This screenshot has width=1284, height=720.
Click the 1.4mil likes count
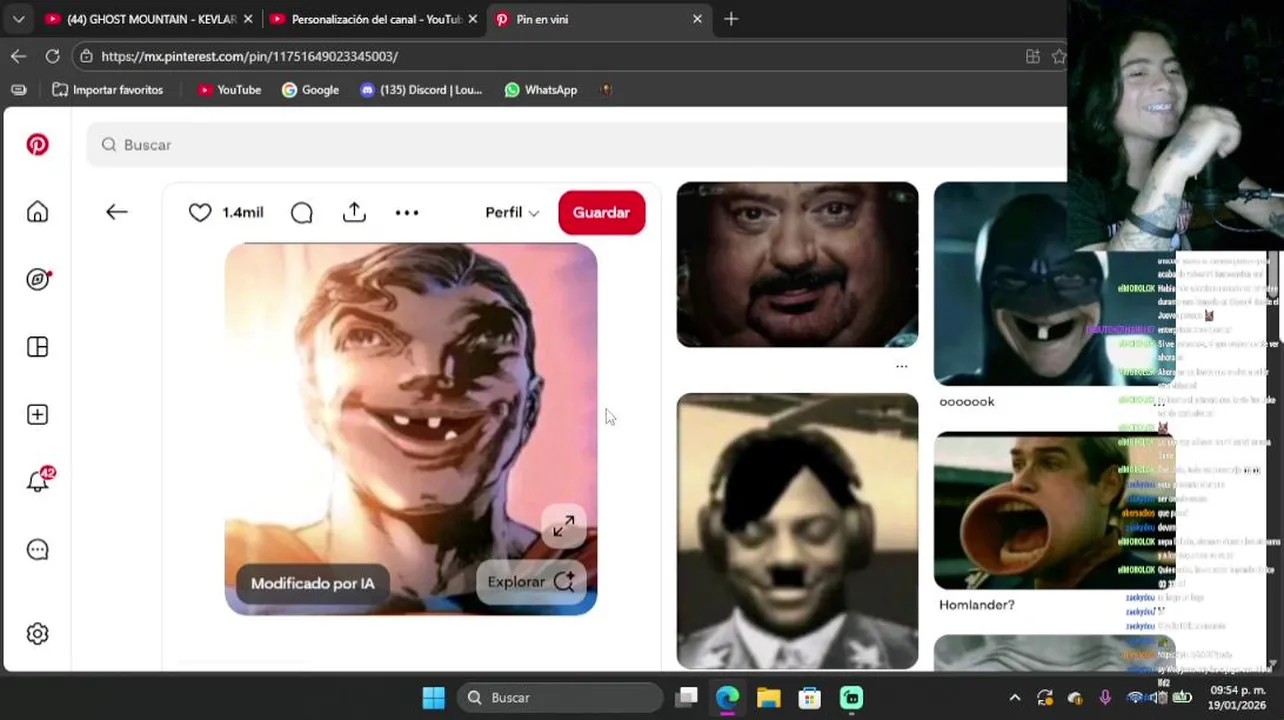(x=243, y=212)
